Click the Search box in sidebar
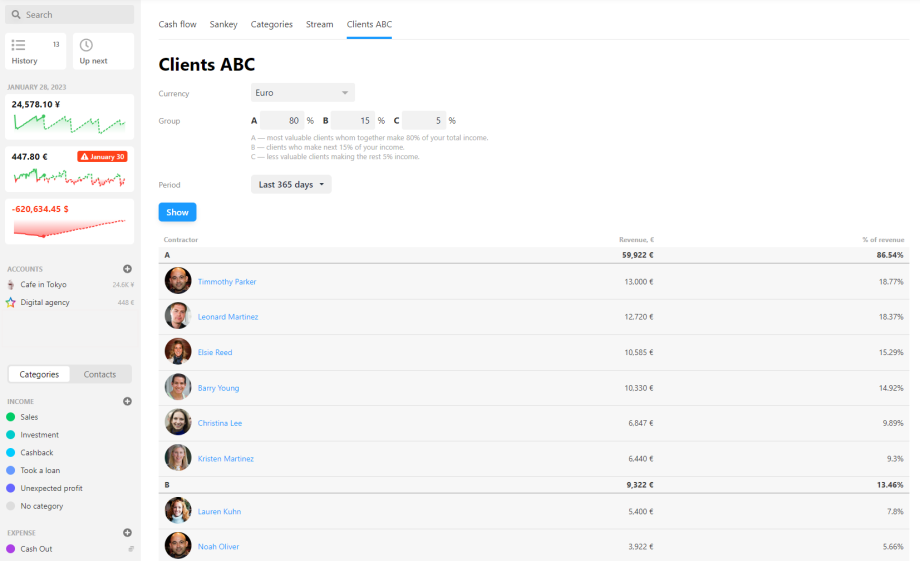 click(70, 15)
